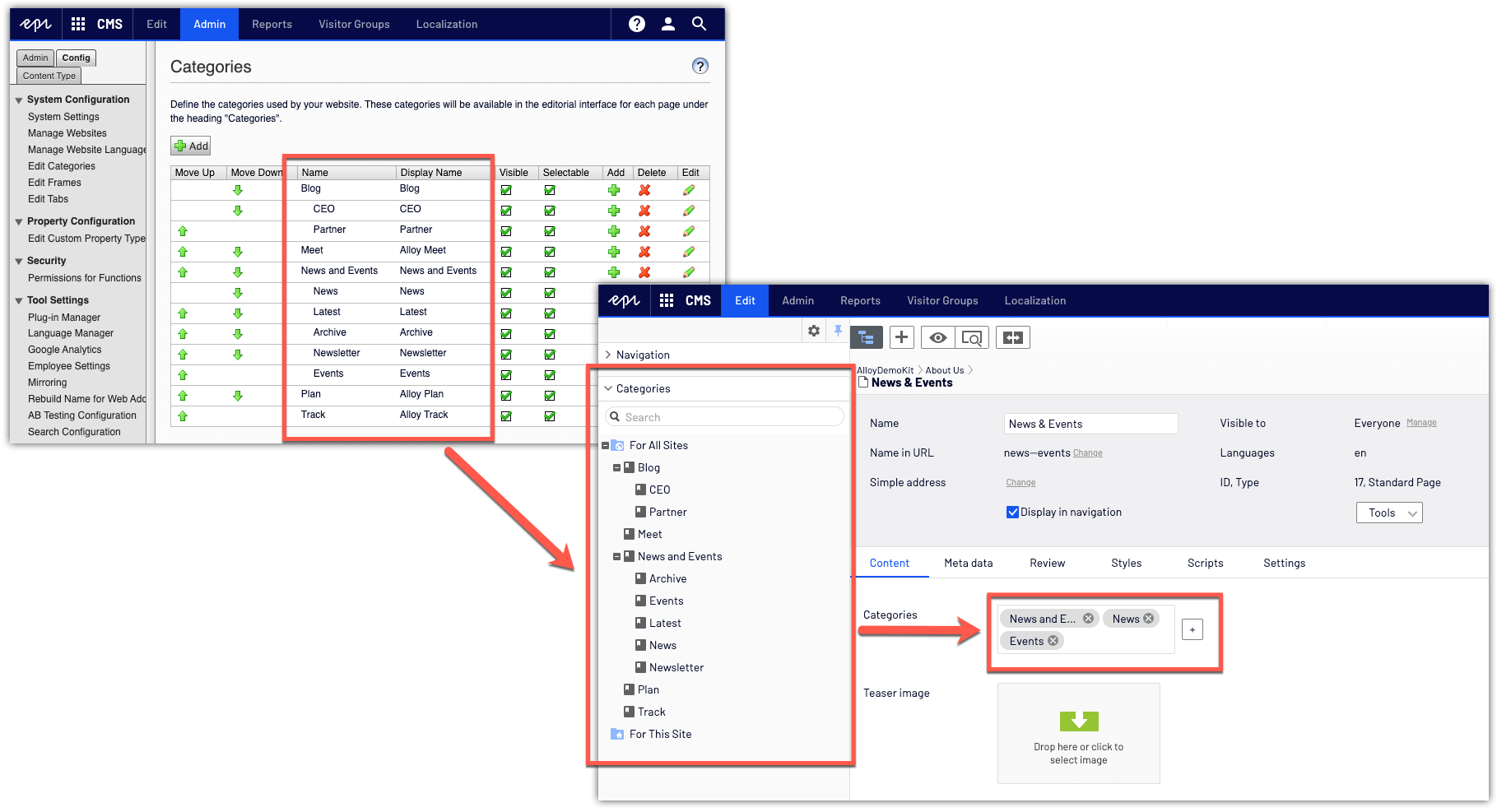Toggle Display in navigation checkbox

pyautogui.click(x=1013, y=513)
